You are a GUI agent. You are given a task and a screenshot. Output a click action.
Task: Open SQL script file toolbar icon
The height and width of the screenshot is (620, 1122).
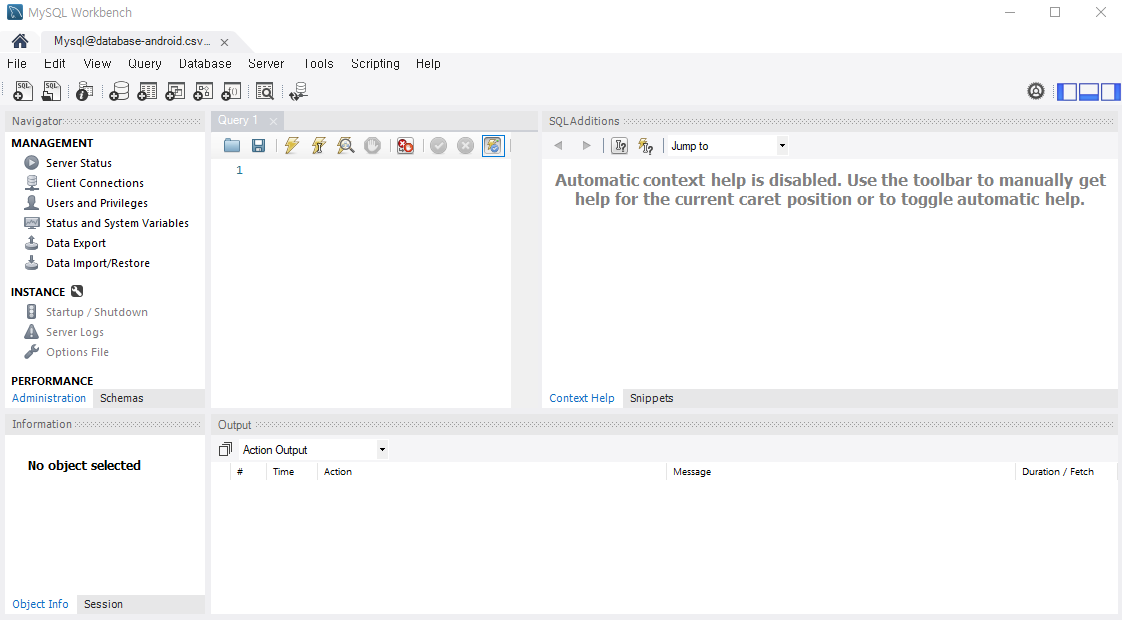(x=52, y=91)
